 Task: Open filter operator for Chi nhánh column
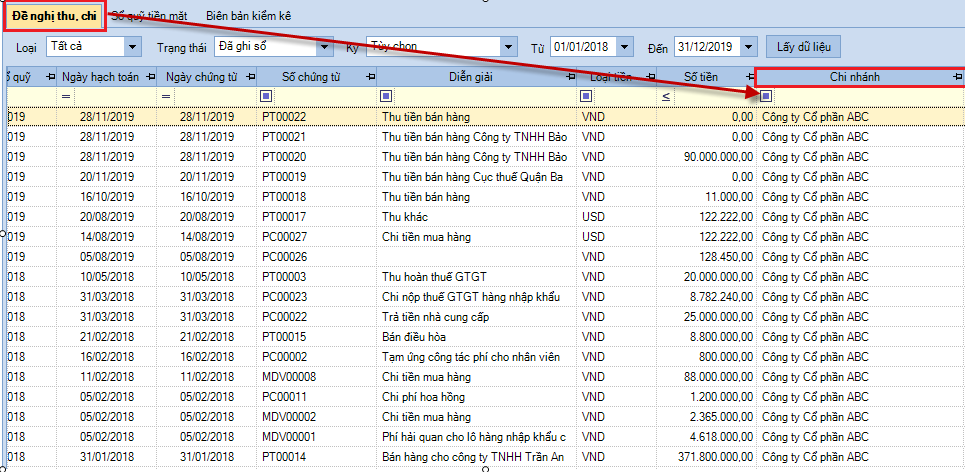coord(766,95)
